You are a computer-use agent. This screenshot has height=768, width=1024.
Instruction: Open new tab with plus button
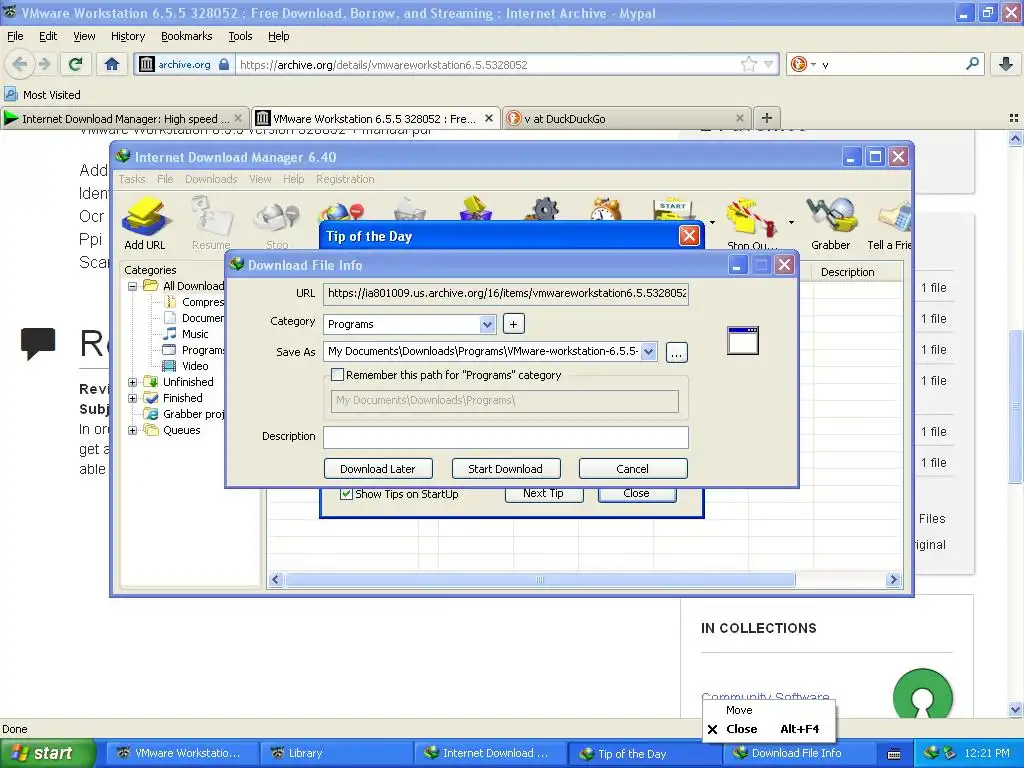[767, 118]
